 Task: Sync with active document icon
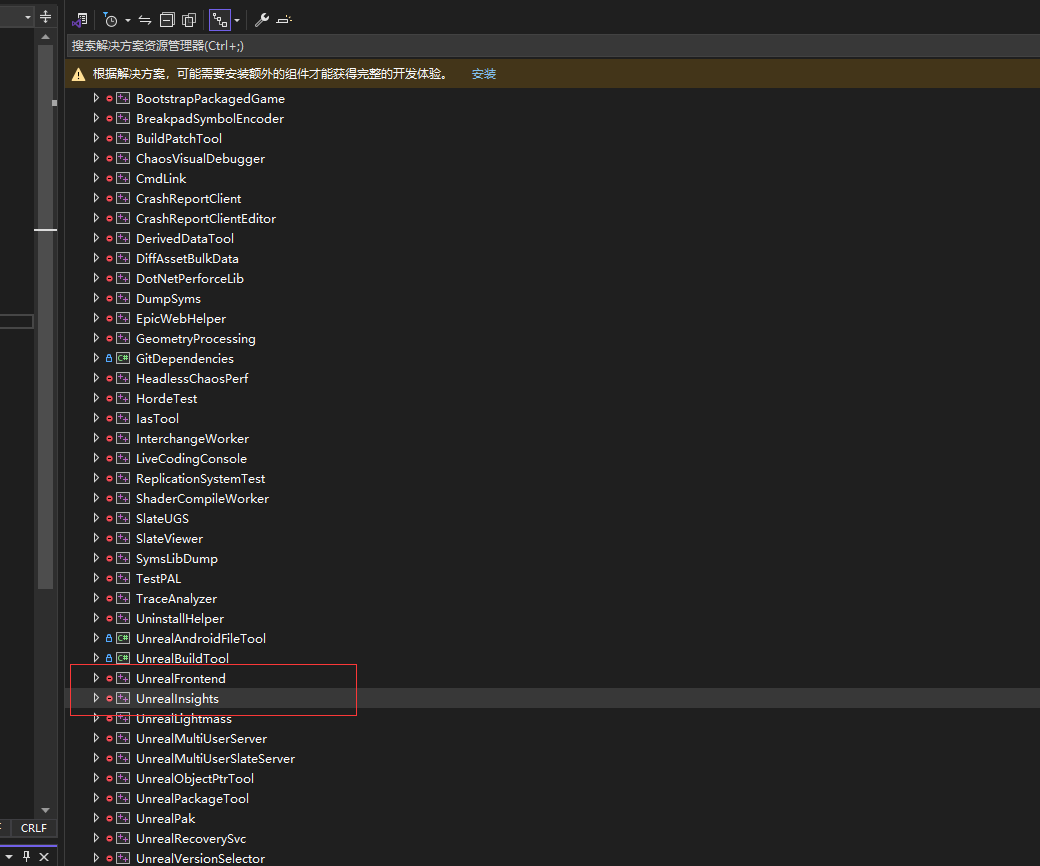coord(145,20)
